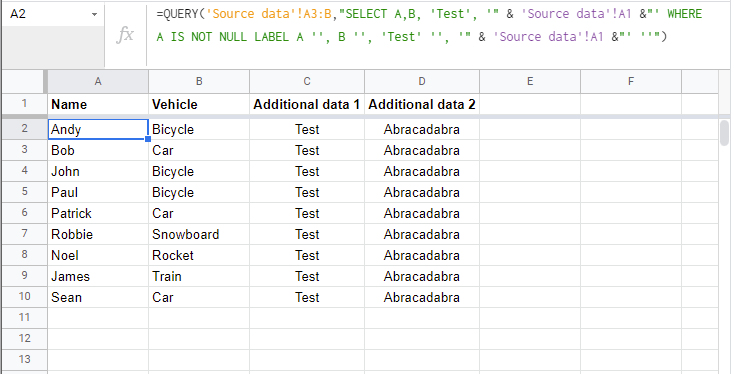Click the fx function icon
The image size is (734, 374).
(125, 35)
